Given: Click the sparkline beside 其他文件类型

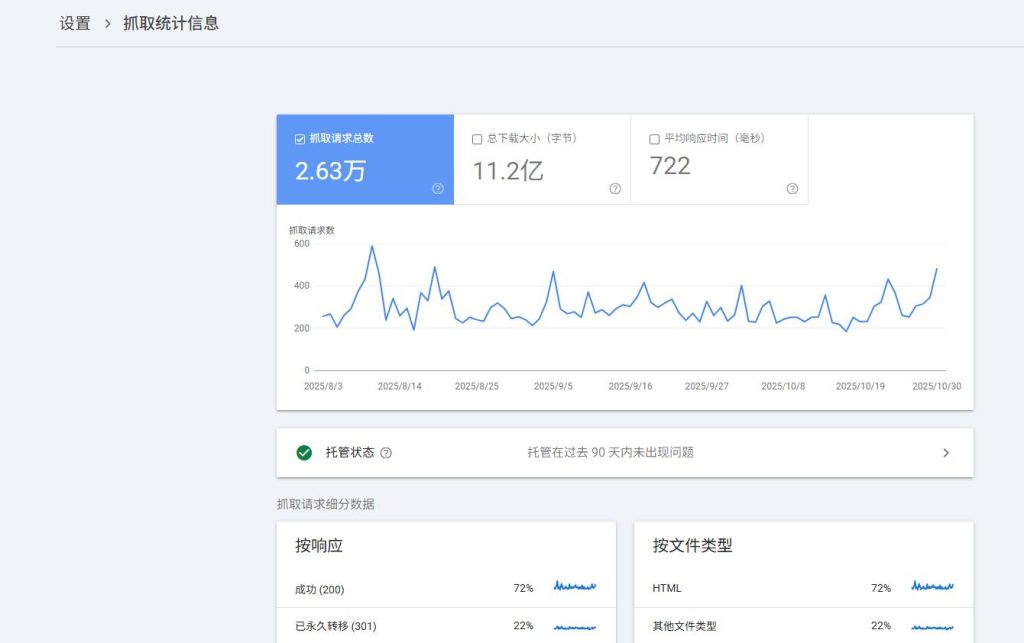Looking at the screenshot, I should coord(932,625).
